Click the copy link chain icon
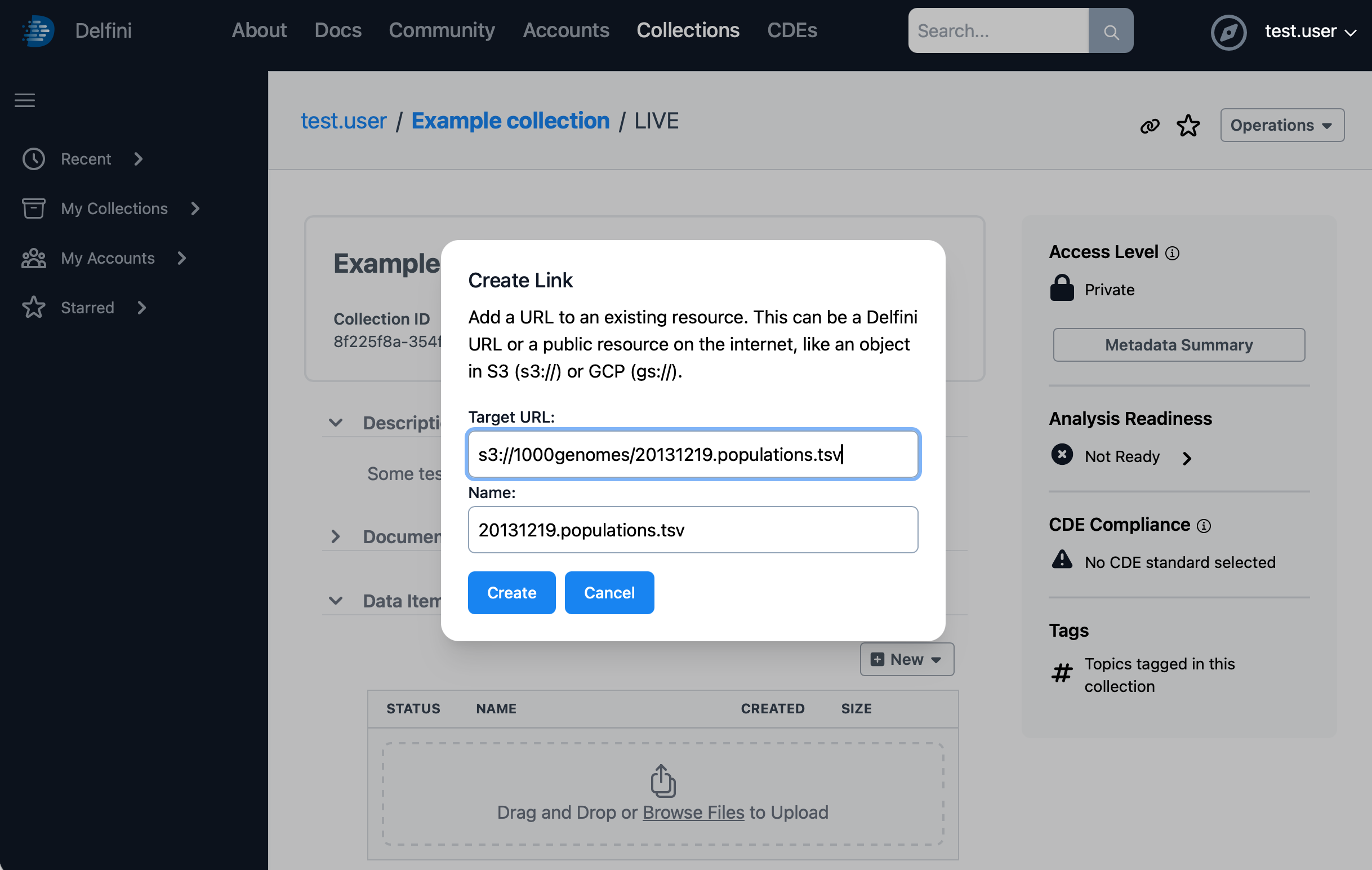Viewport: 1372px width, 870px height. pos(1149,126)
